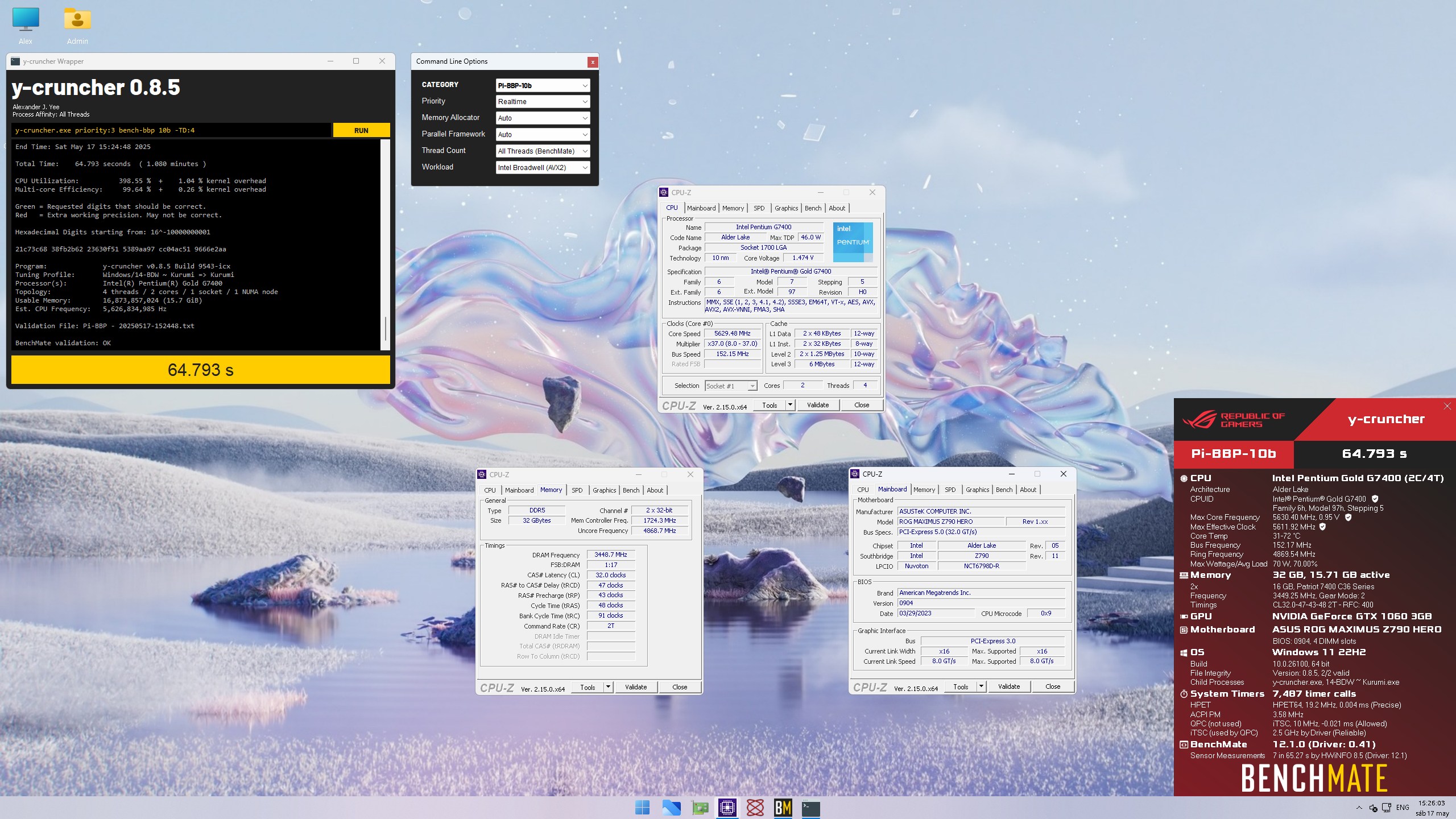Open the BenchMate BM taskbar icon

coord(783,808)
